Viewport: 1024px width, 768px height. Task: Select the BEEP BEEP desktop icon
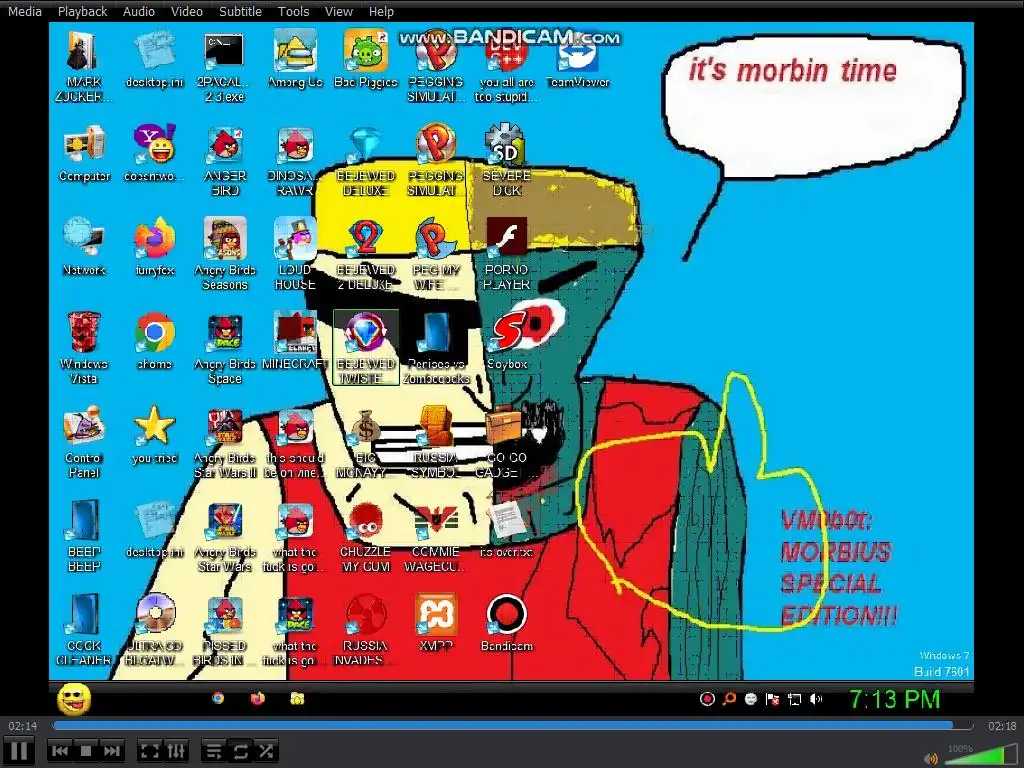tap(84, 537)
